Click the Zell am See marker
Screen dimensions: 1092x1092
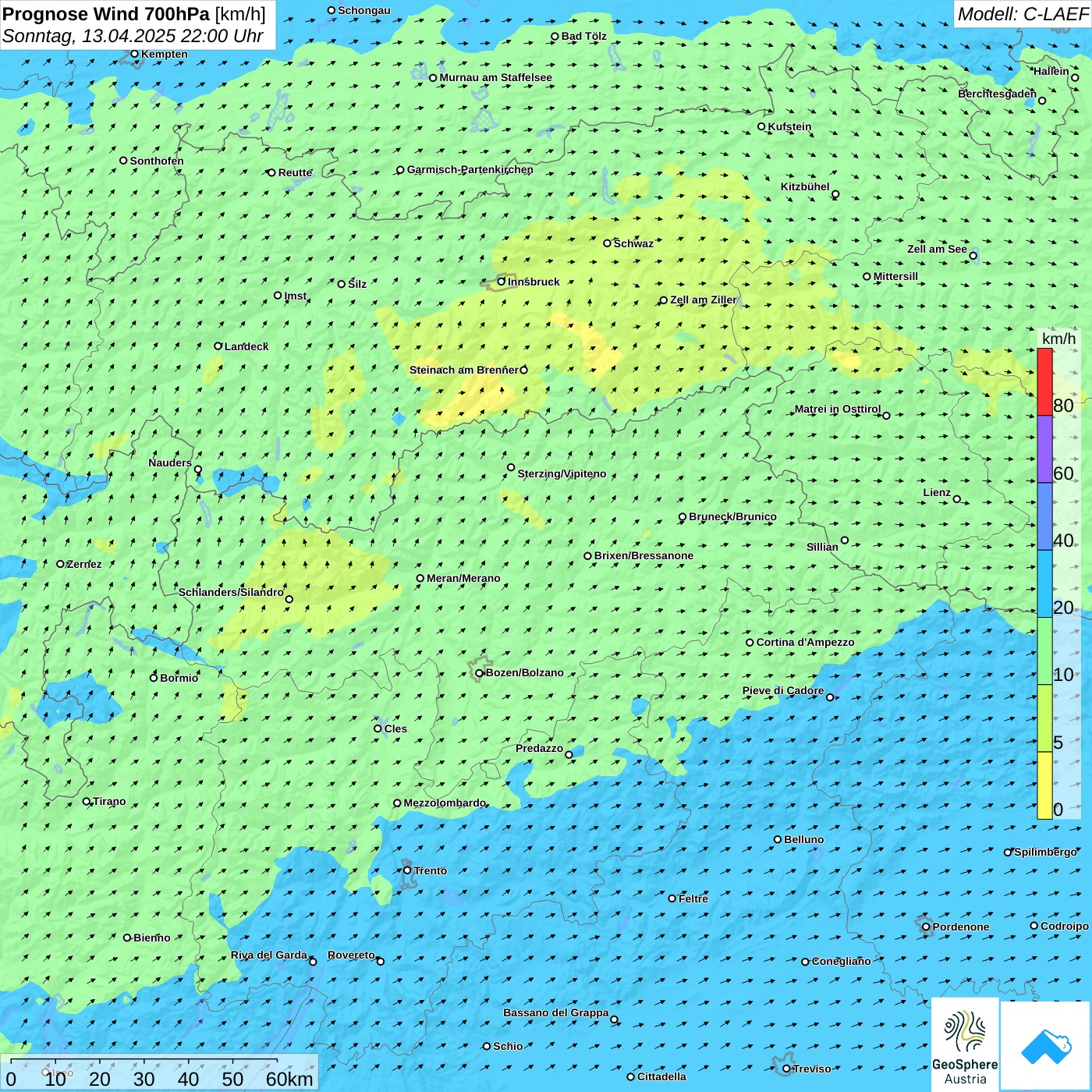point(973,255)
